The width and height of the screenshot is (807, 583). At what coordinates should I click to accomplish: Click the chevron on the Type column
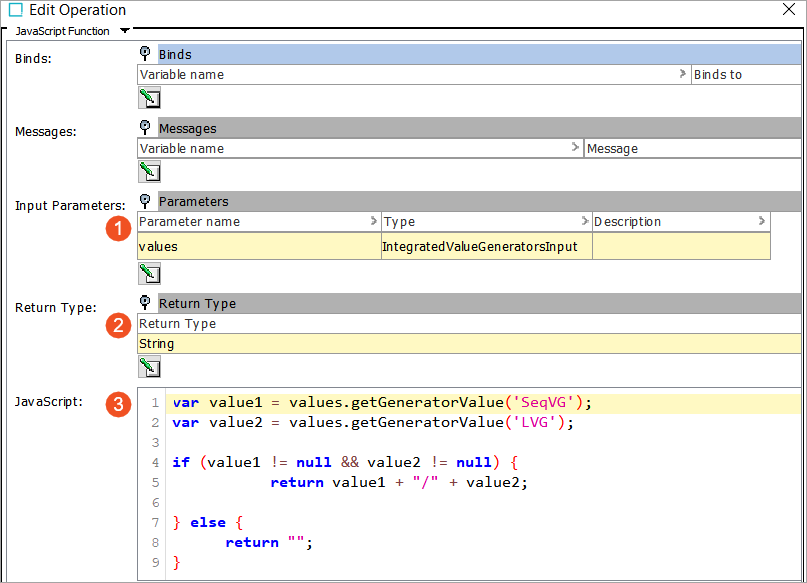pyautogui.click(x=585, y=221)
